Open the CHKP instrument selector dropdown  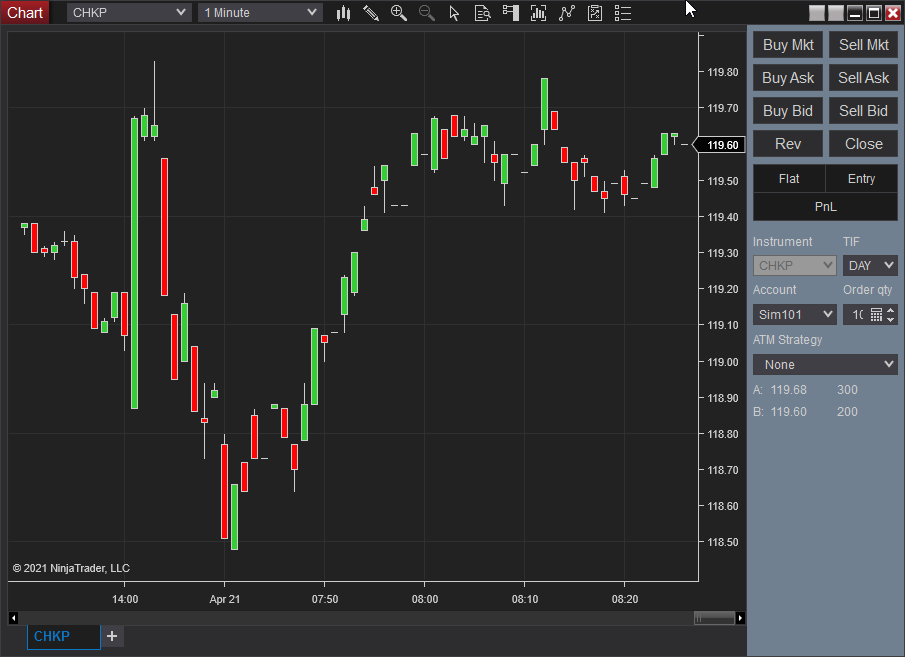[x=129, y=12]
